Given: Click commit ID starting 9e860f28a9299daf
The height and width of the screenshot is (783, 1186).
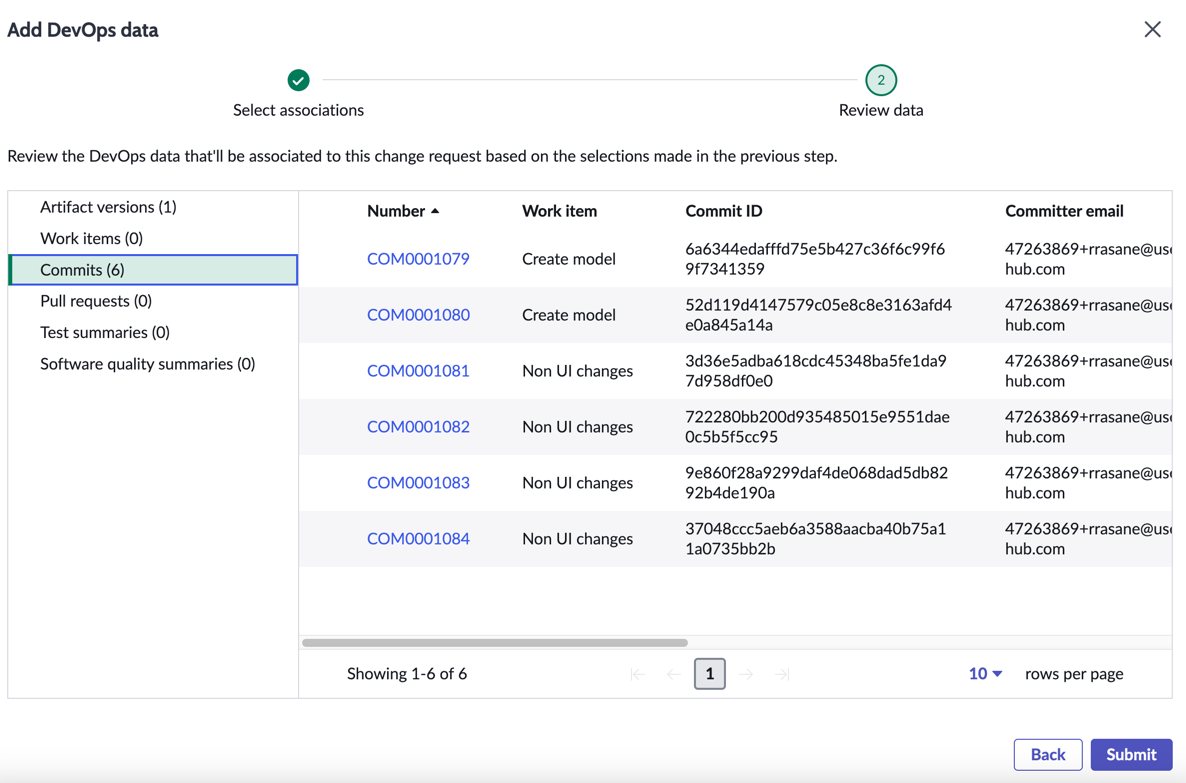Looking at the screenshot, I should click(x=816, y=483).
